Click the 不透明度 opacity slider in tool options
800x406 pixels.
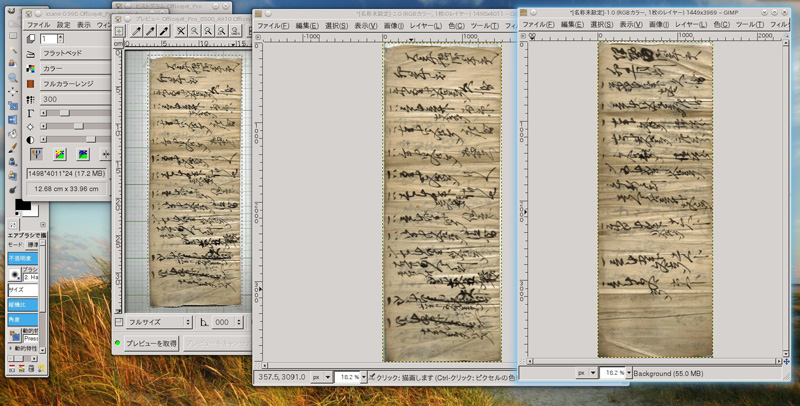(23, 259)
